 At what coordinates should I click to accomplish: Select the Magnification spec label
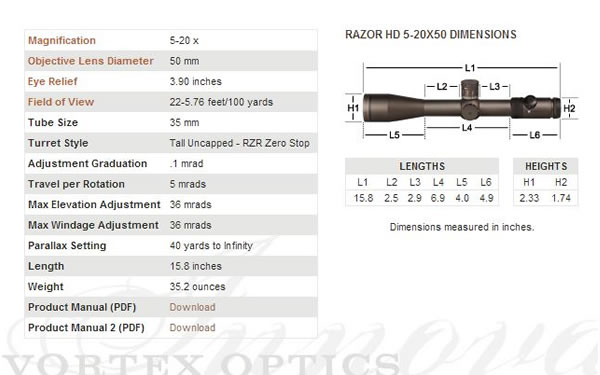click(62, 41)
